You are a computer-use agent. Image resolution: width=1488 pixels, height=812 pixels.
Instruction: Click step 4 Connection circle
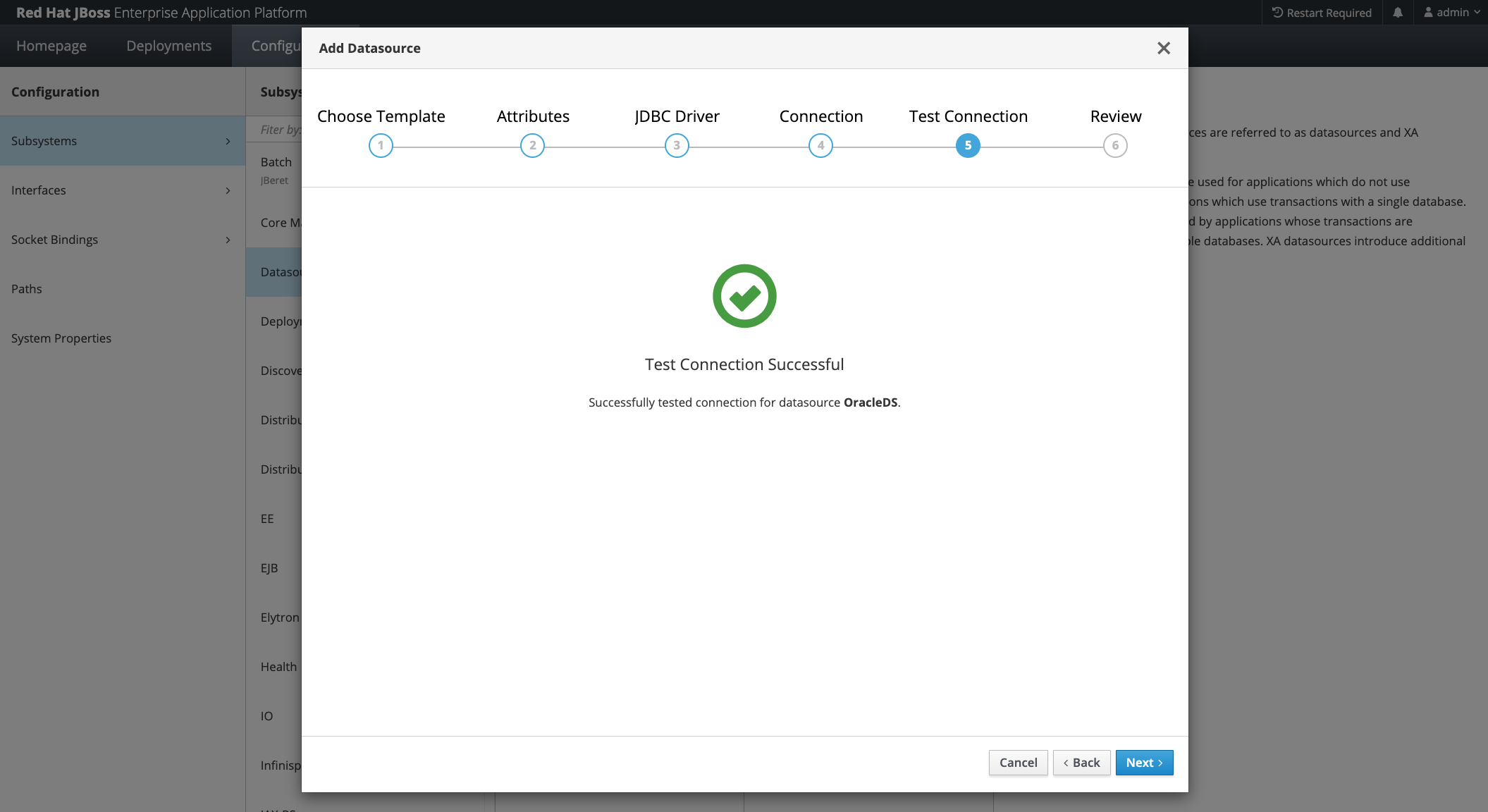click(x=820, y=146)
